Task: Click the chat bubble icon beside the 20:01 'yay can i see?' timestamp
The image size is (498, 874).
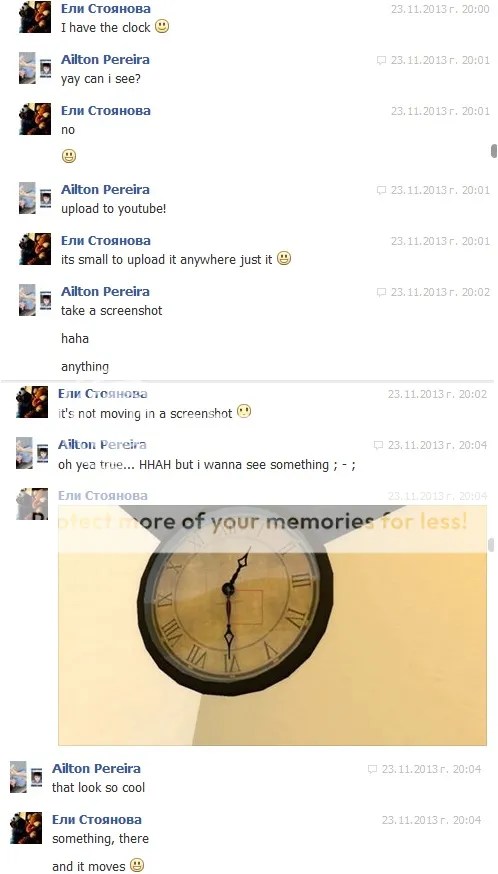Action: pos(381,60)
